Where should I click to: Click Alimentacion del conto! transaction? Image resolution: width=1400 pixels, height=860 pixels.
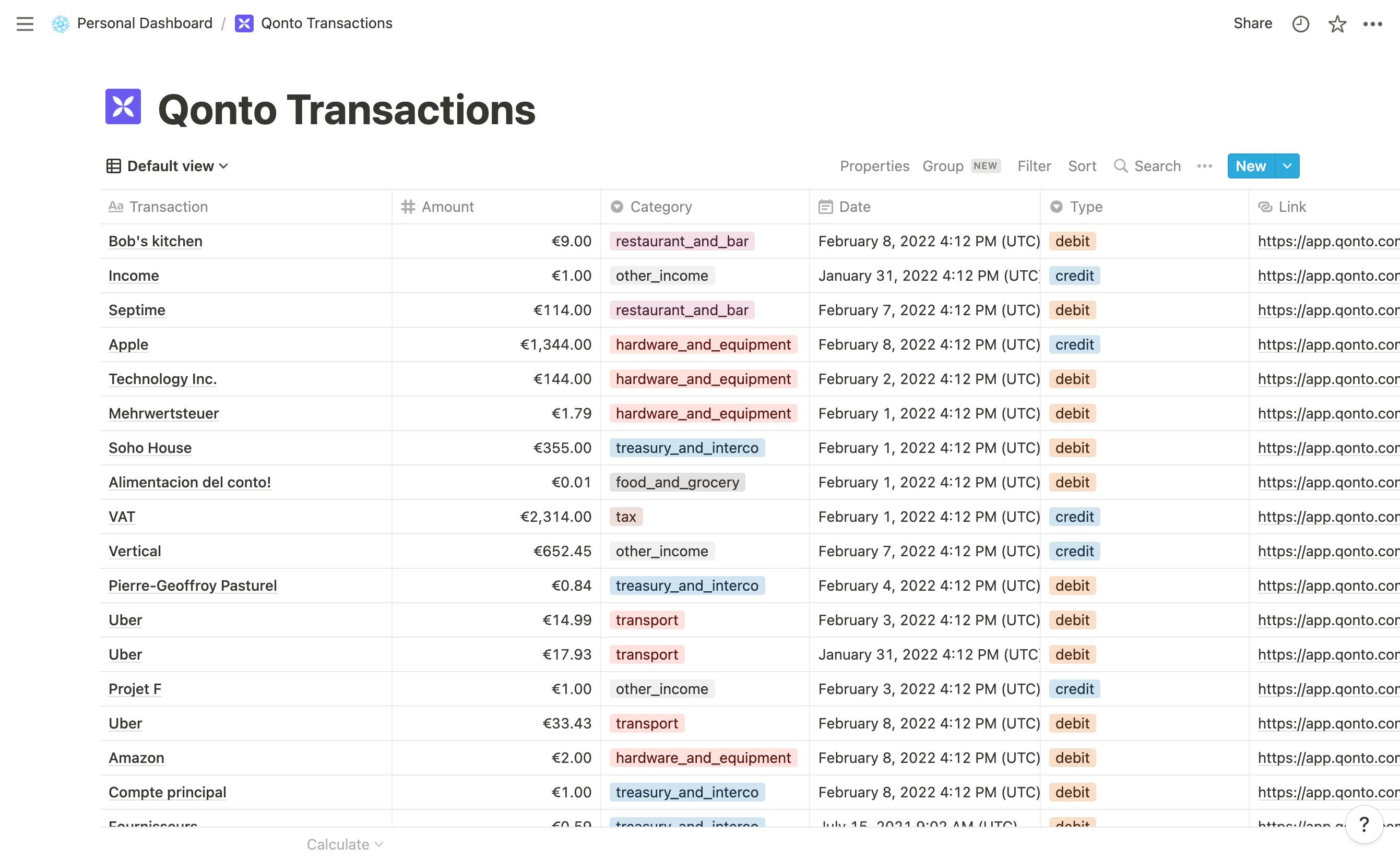tap(189, 482)
